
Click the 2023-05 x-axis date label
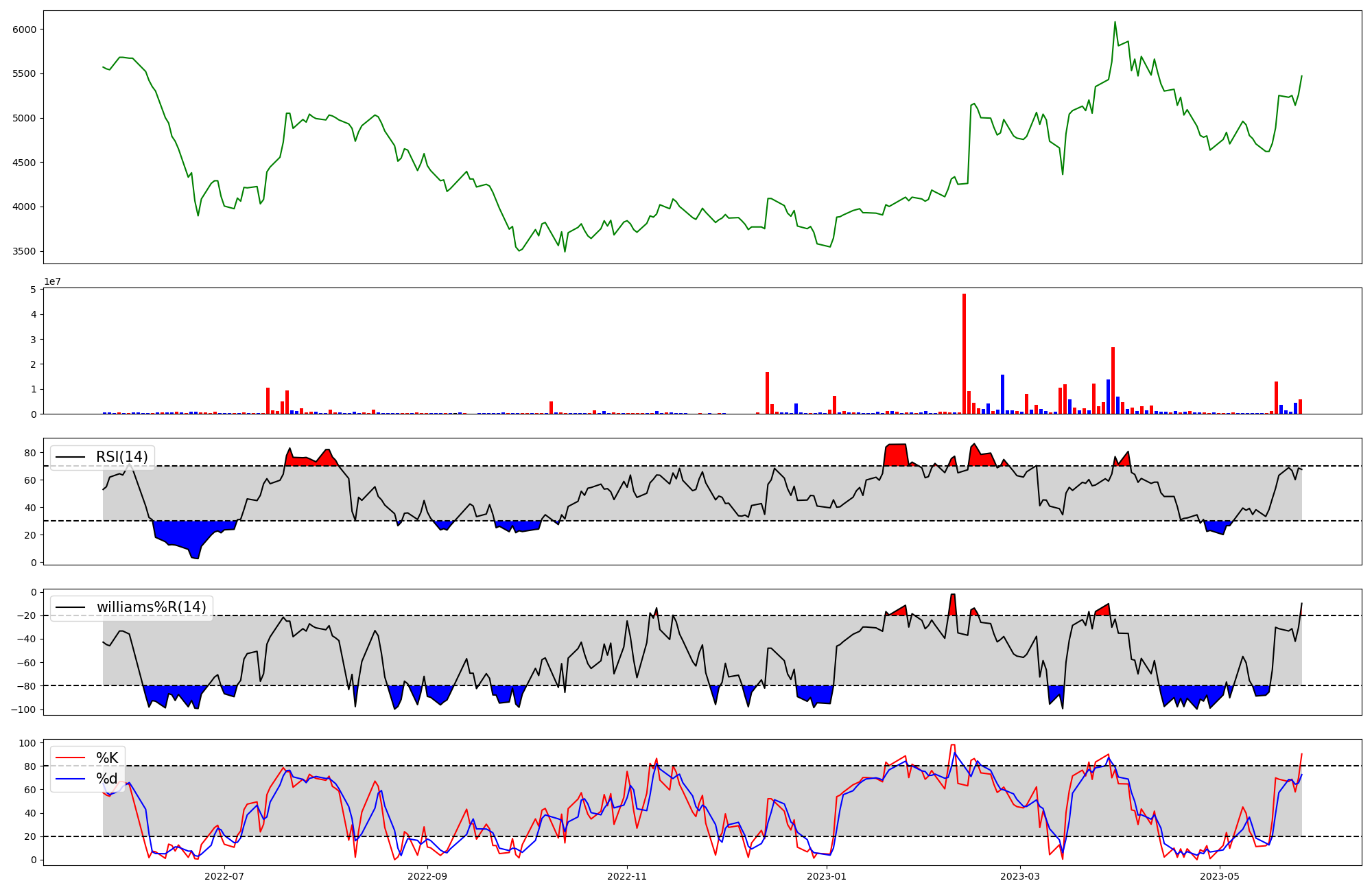[x=1220, y=876]
